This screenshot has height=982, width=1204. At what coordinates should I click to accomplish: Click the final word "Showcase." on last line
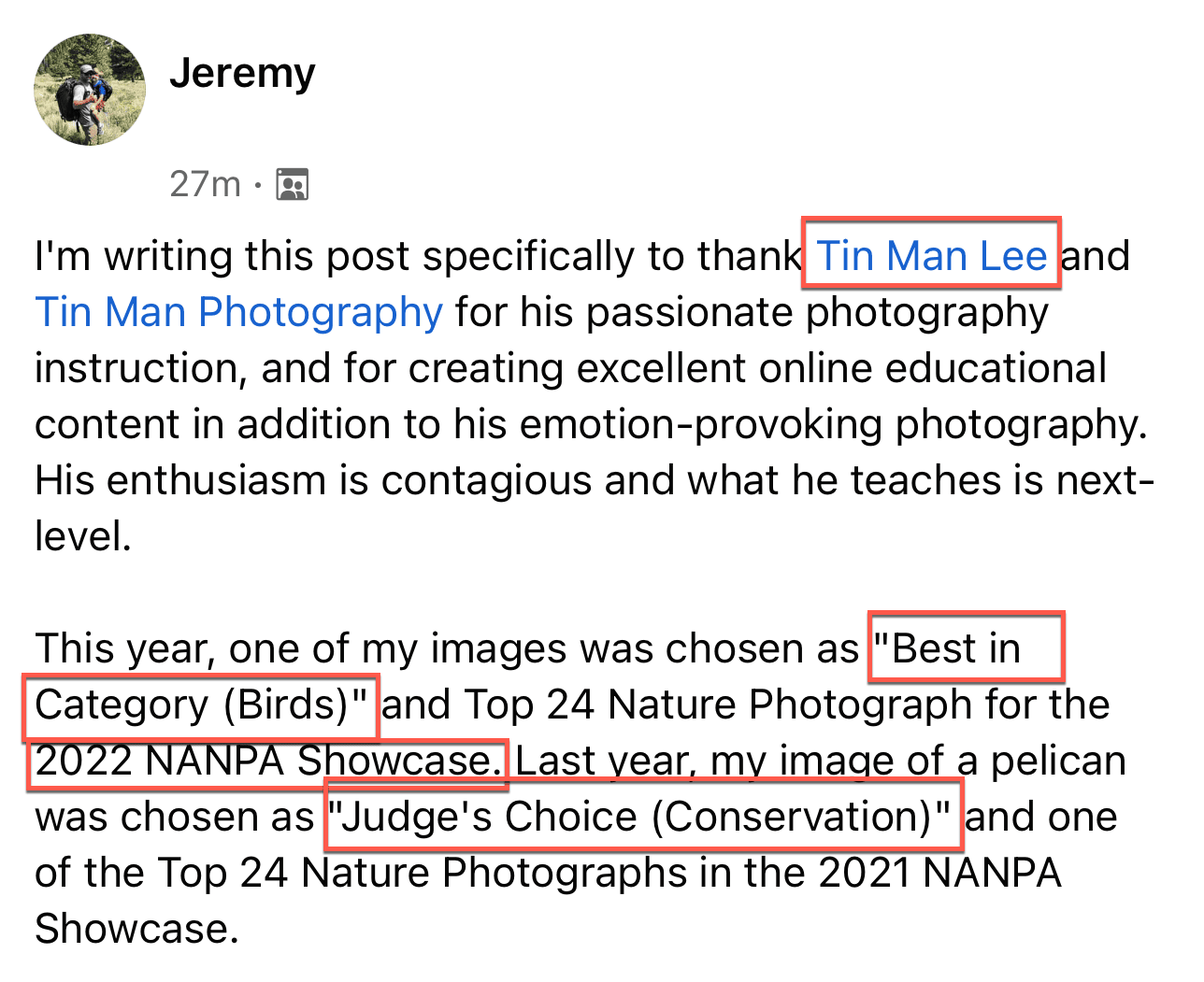pos(136,929)
